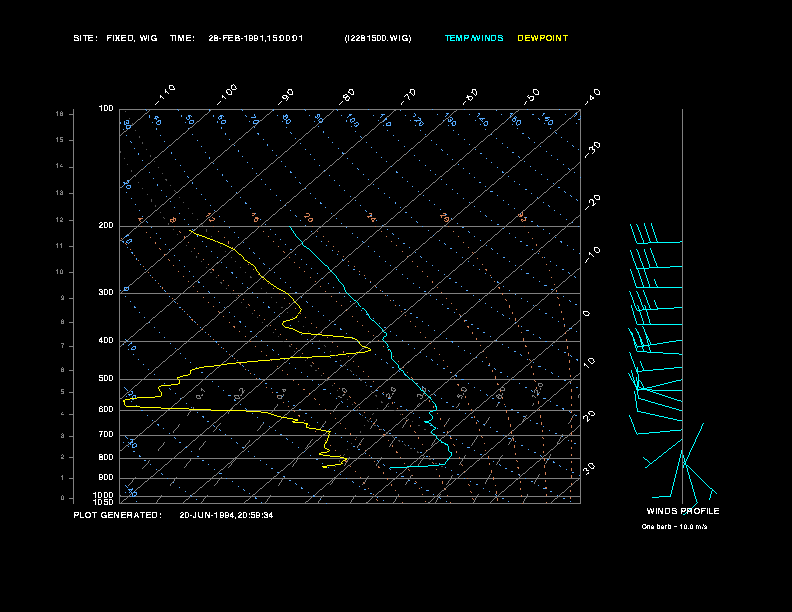
Task: Click the -40 temperature axis label
Action: (592, 97)
